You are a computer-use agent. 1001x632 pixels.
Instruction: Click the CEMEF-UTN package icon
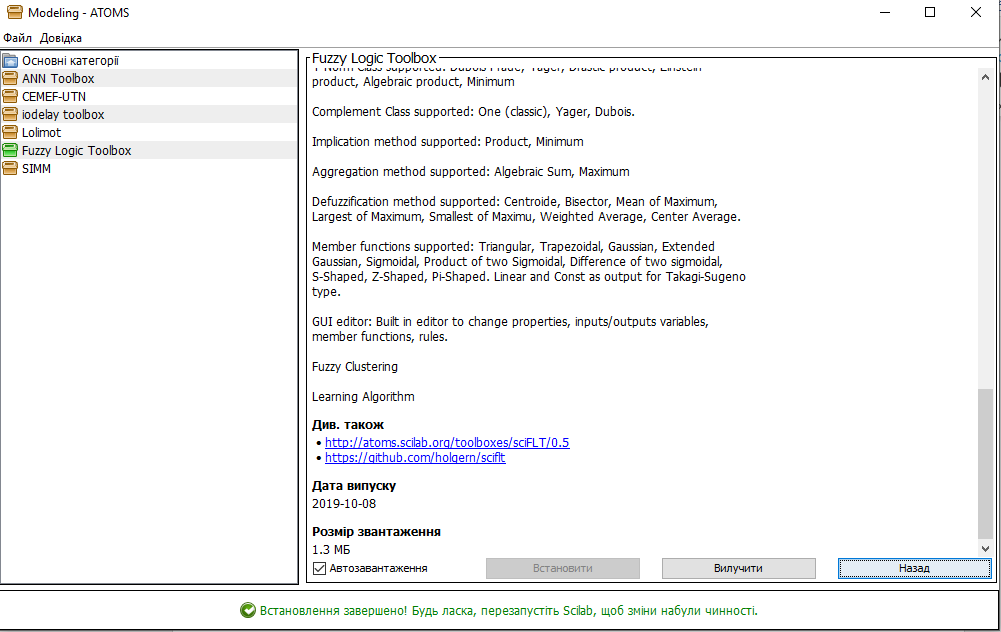(10, 96)
